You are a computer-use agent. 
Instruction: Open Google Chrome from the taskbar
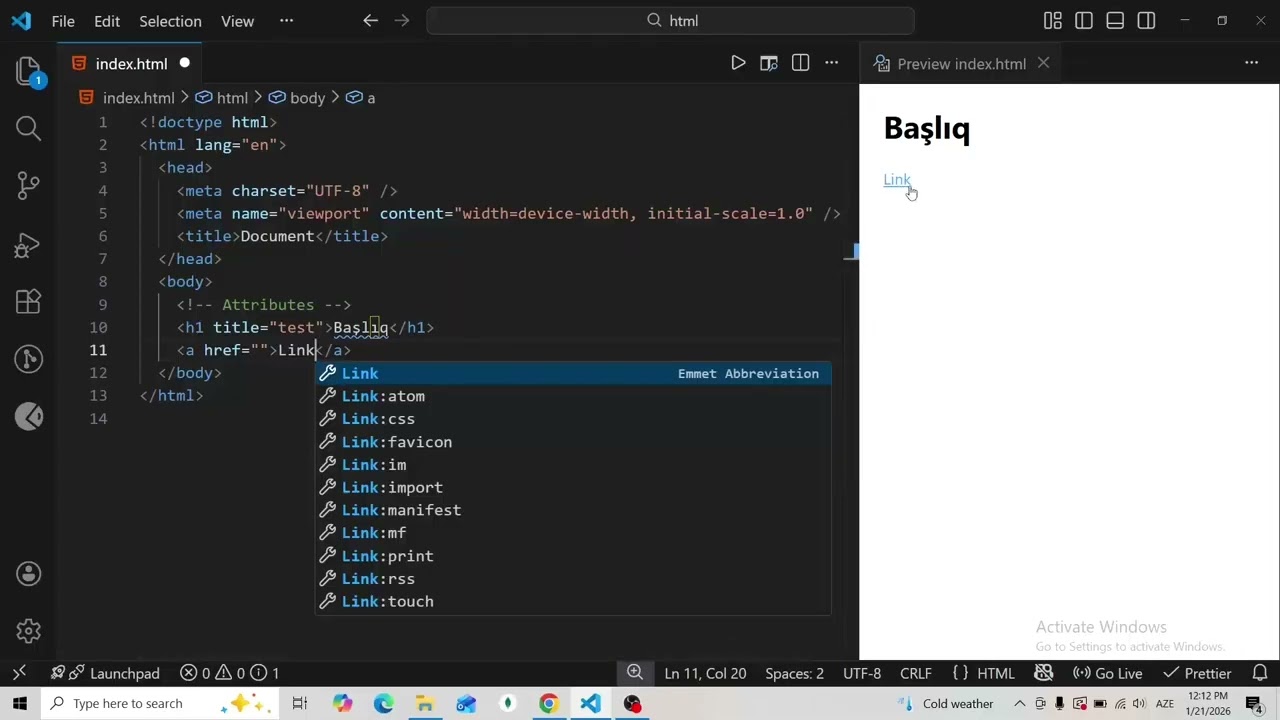tap(548, 704)
